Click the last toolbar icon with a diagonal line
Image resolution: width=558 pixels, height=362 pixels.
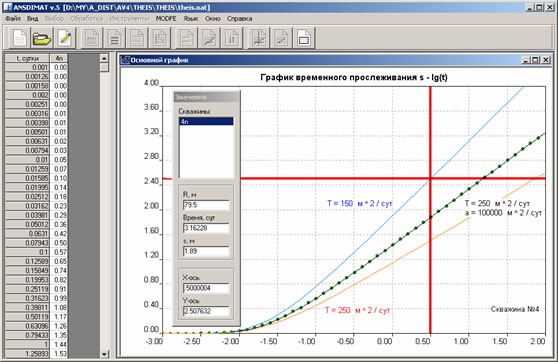(x=281, y=38)
